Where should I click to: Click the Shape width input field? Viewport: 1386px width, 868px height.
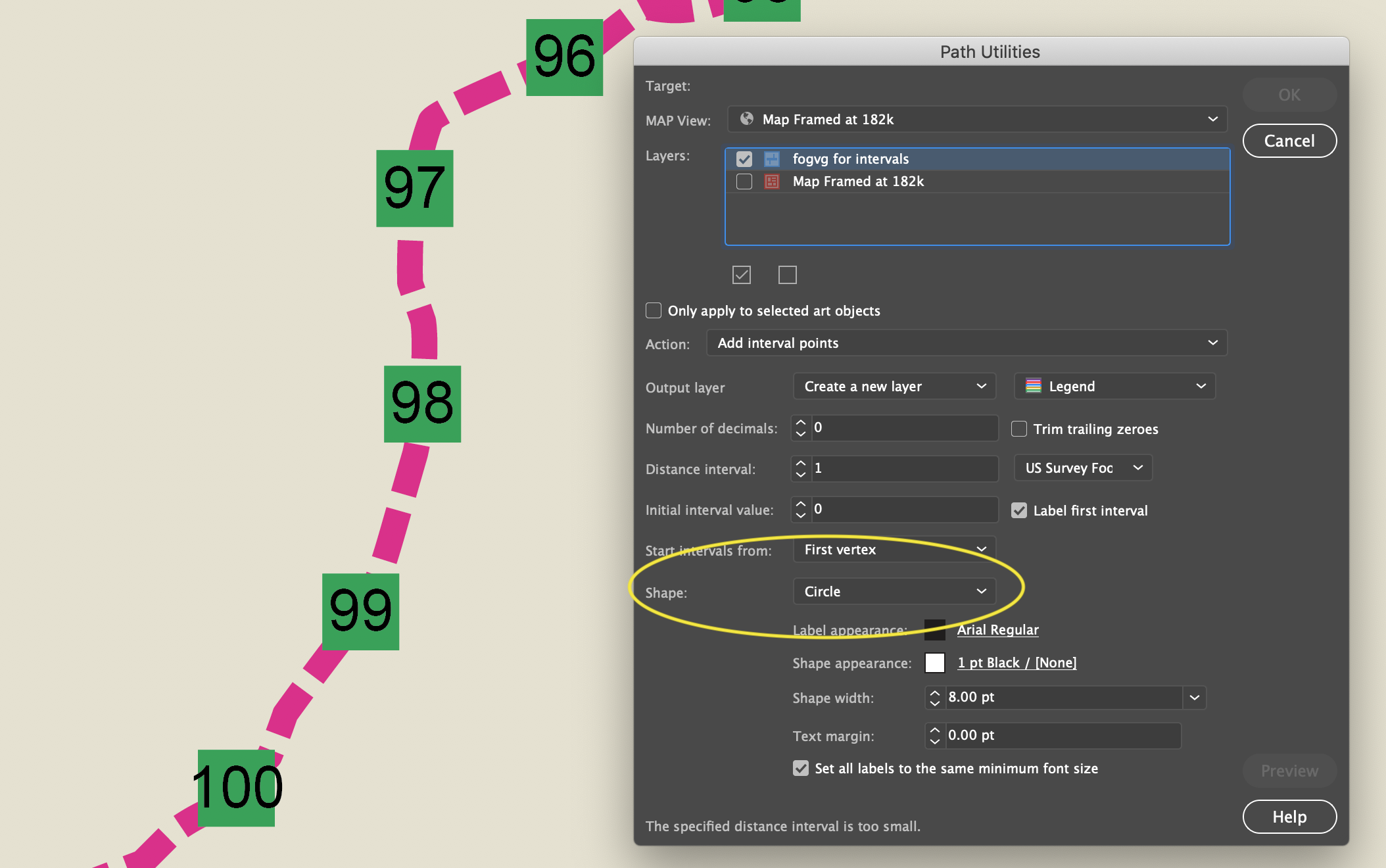1064,697
